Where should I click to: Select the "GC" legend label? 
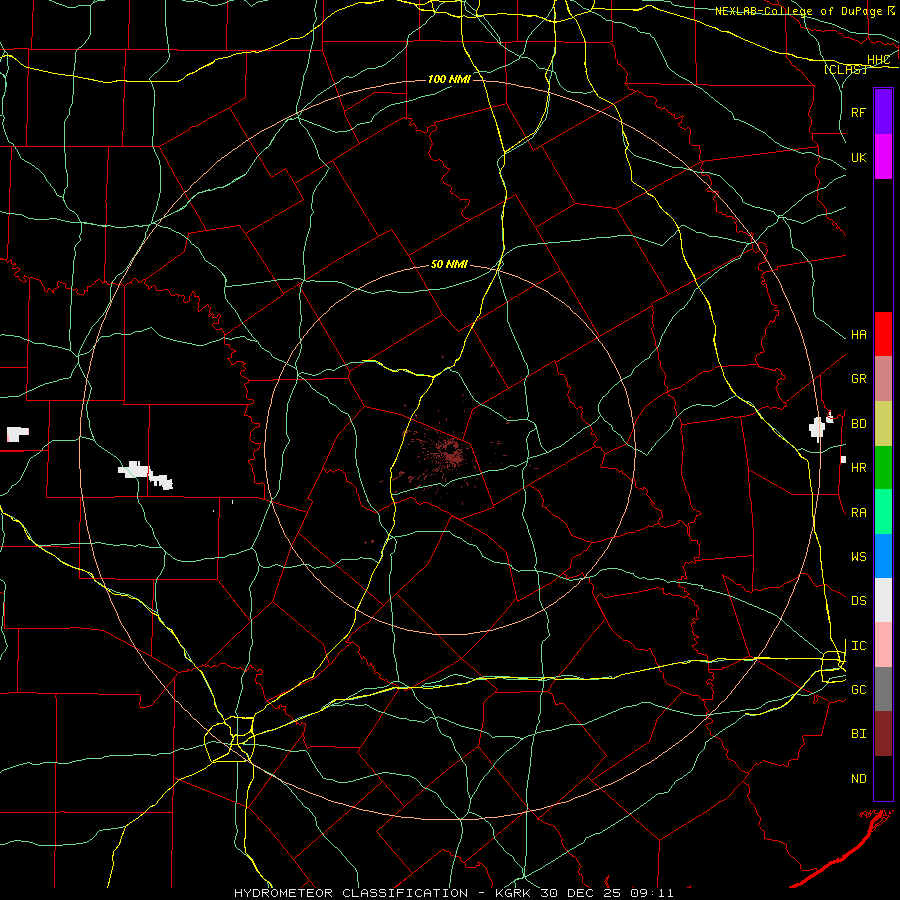tap(858, 690)
